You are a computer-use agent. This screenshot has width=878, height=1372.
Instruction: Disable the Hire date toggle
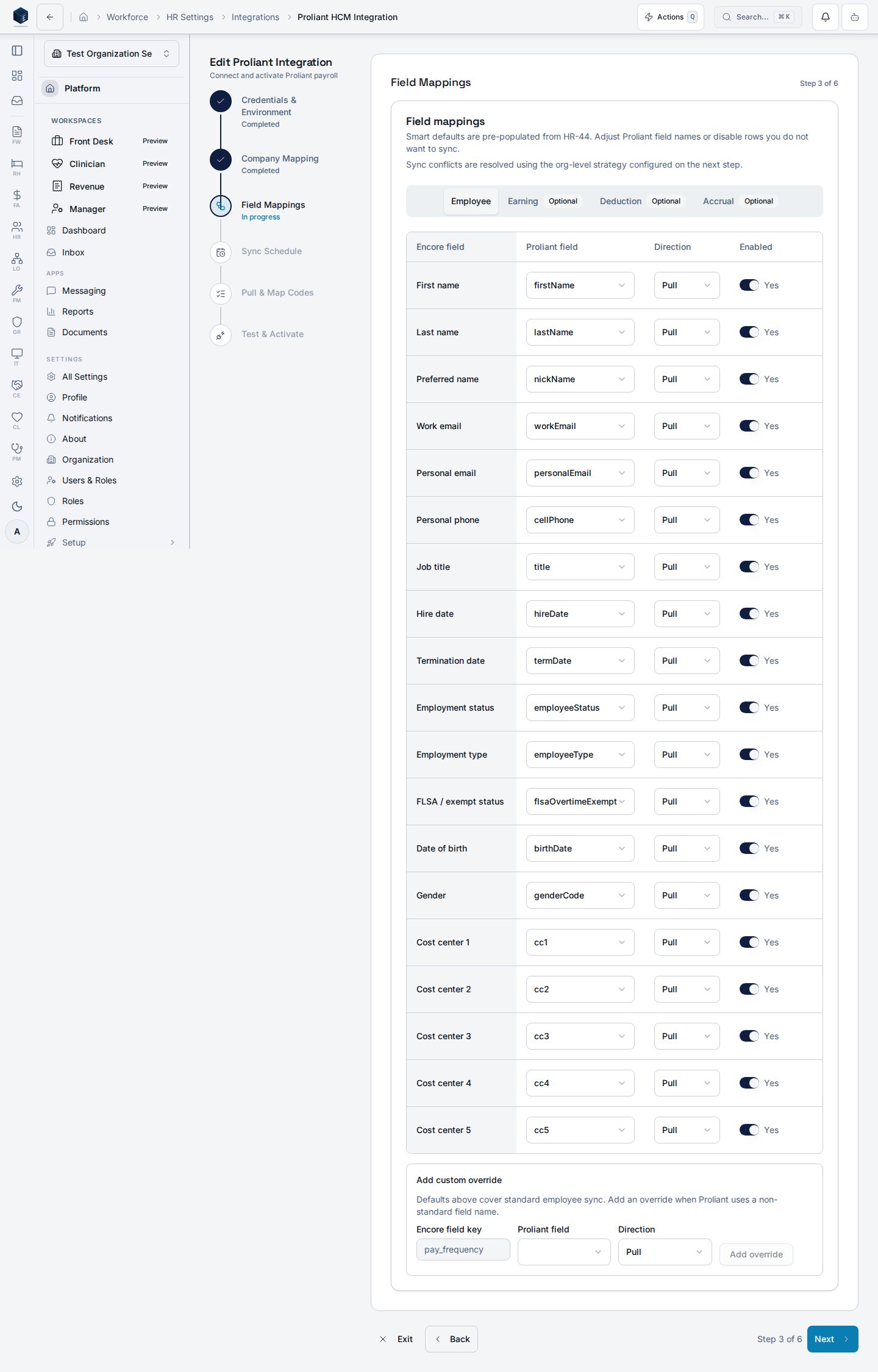(x=749, y=614)
